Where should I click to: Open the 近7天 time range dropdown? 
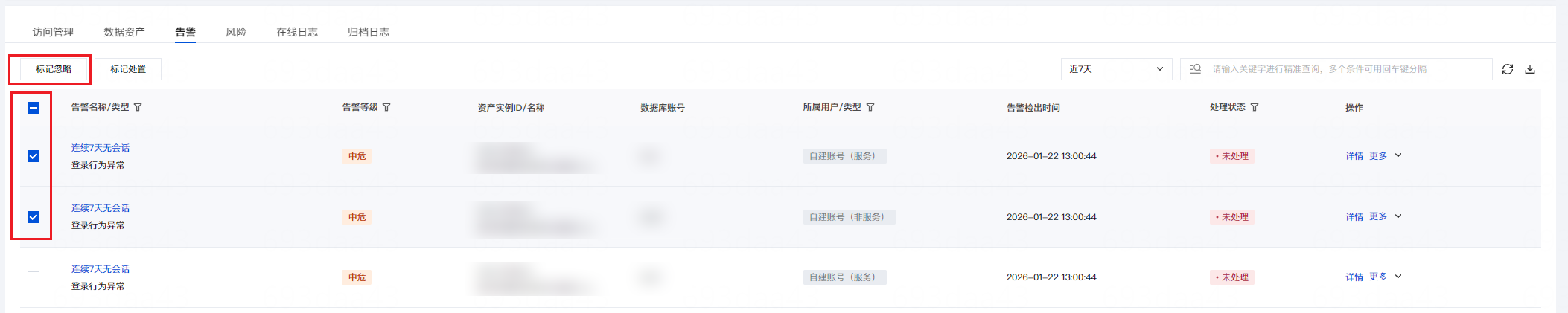tap(1115, 69)
